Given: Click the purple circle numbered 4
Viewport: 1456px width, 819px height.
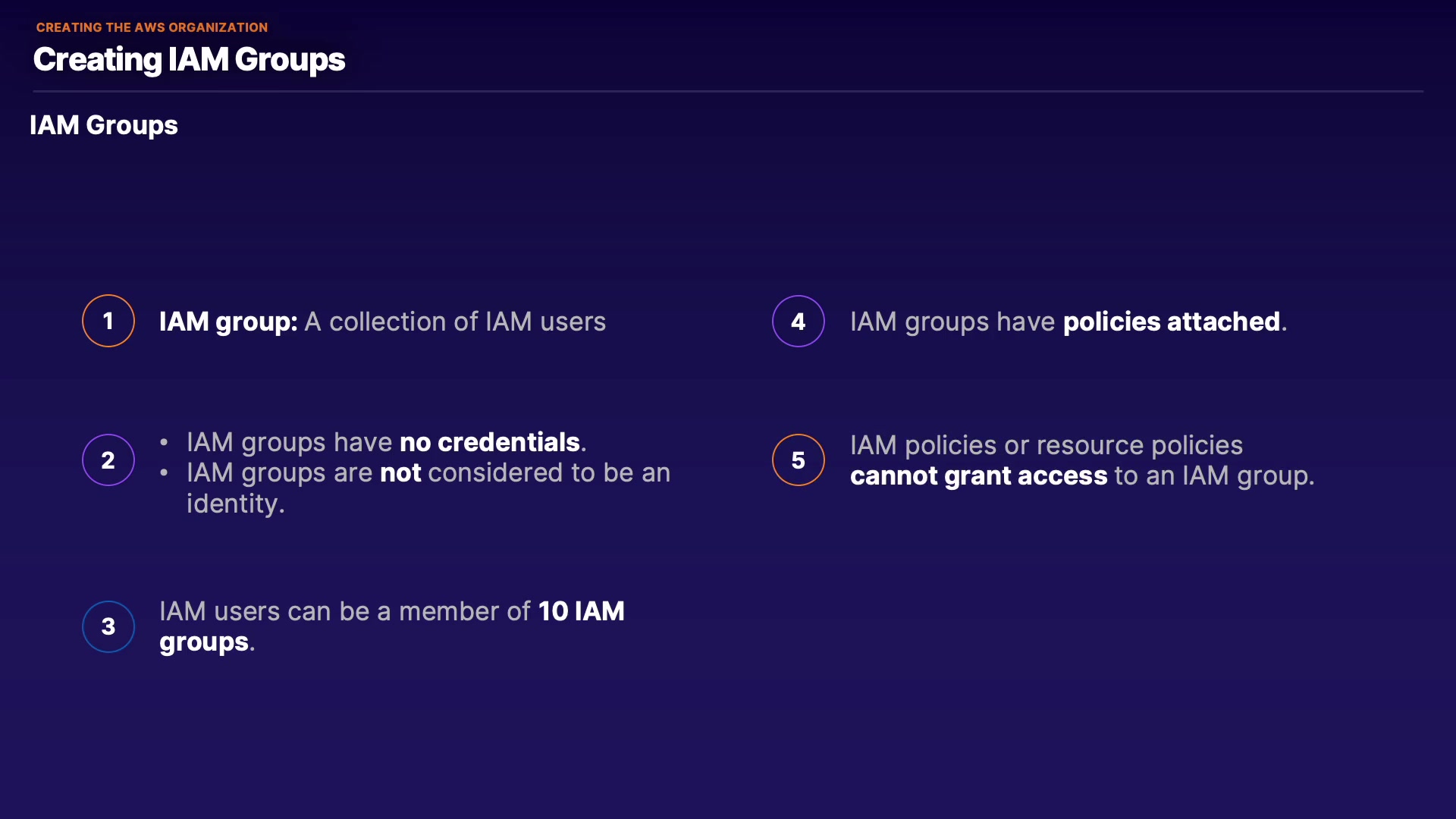Looking at the screenshot, I should tap(798, 322).
